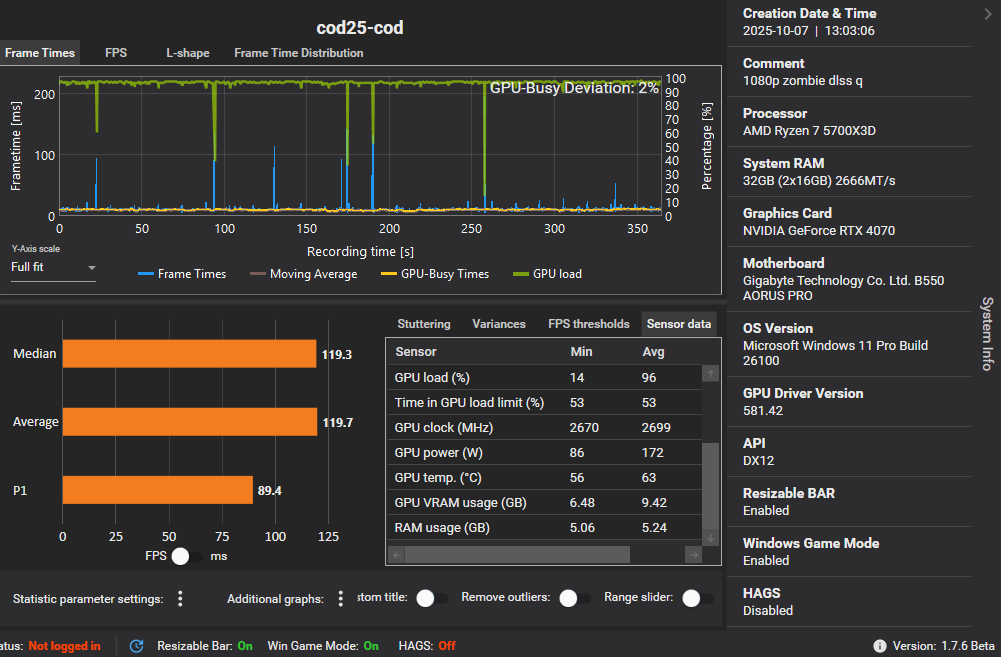Image resolution: width=1001 pixels, height=657 pixels.
Task: Select the Frame Times tab
Action: point(40,53)
